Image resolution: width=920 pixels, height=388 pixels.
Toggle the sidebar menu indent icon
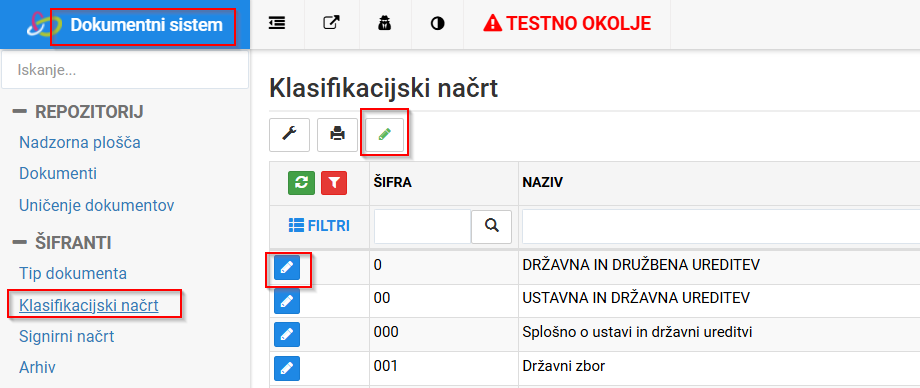point(277,23)
